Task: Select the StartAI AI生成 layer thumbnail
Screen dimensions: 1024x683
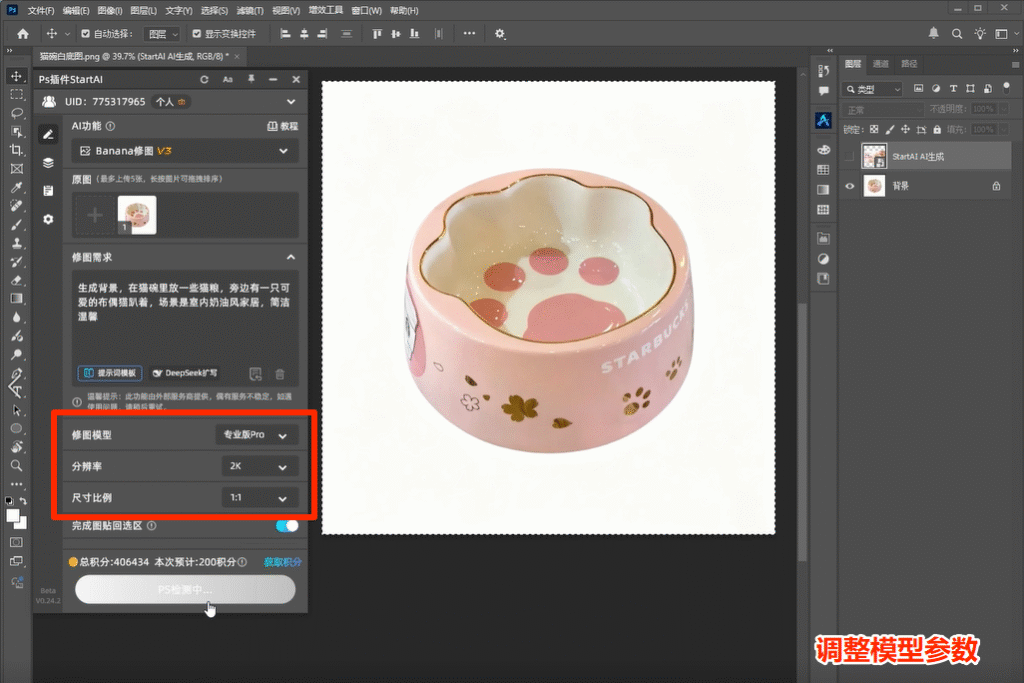Action: [874, 157]
